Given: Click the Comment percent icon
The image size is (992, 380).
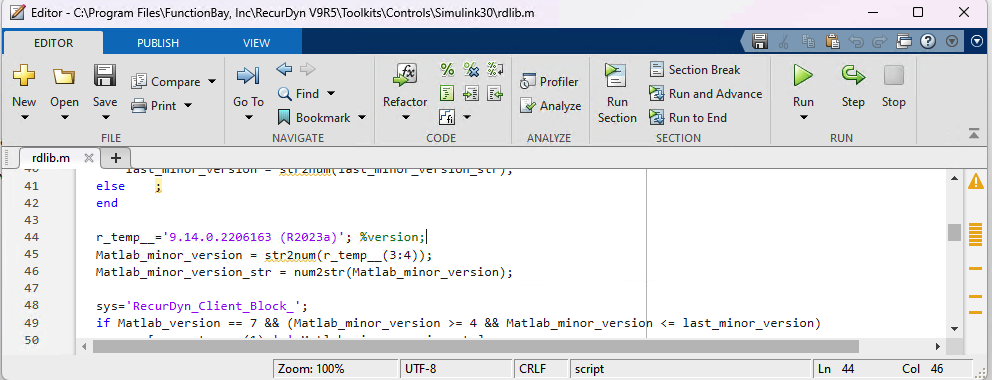Looking at the screenshot, I should 447,70.
